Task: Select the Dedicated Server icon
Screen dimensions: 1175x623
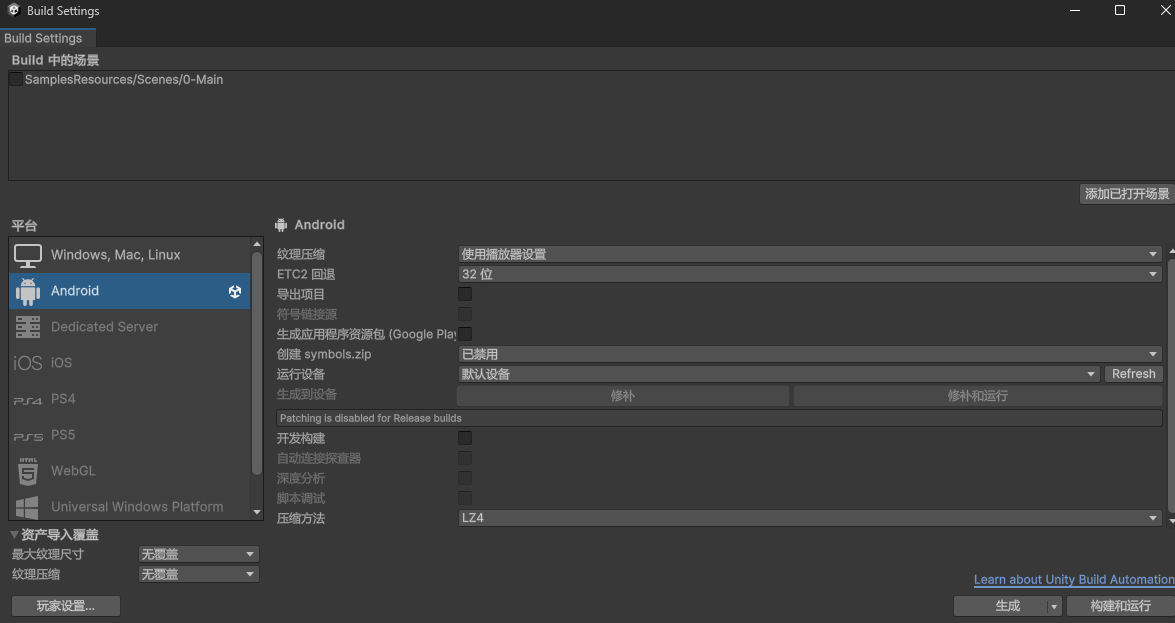Action: (28, 327)
